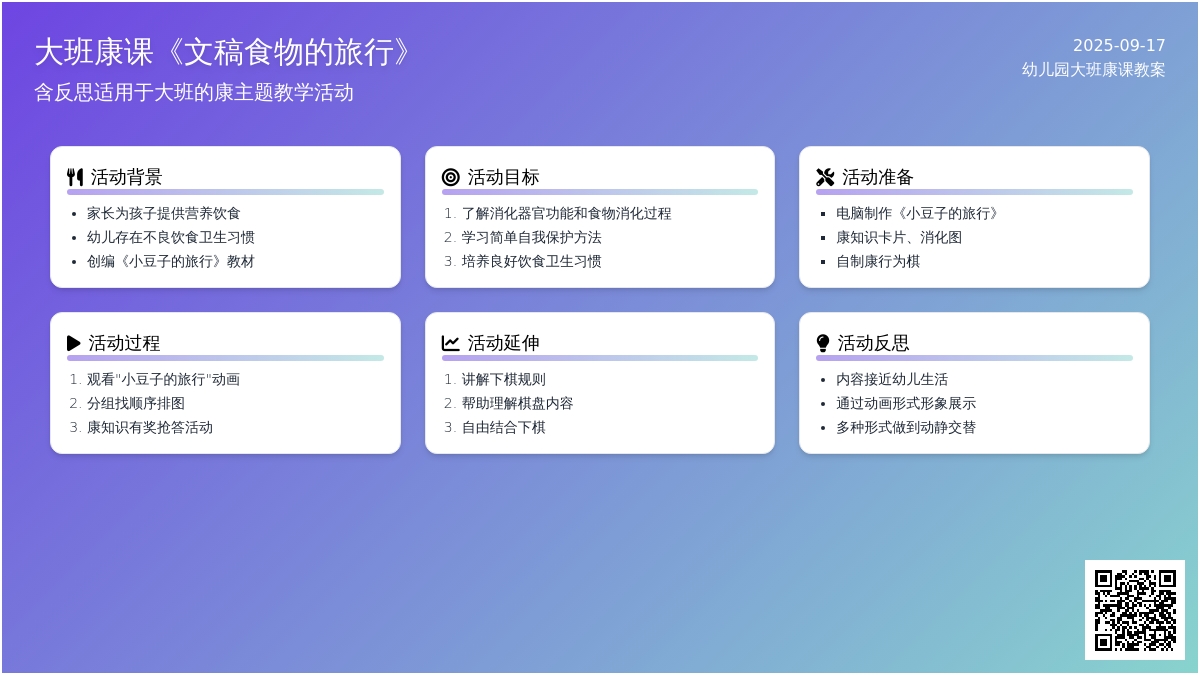Click the play icon beside 活动过程
This screenshot has height=675, width=1200.
[x=74, y=343]
